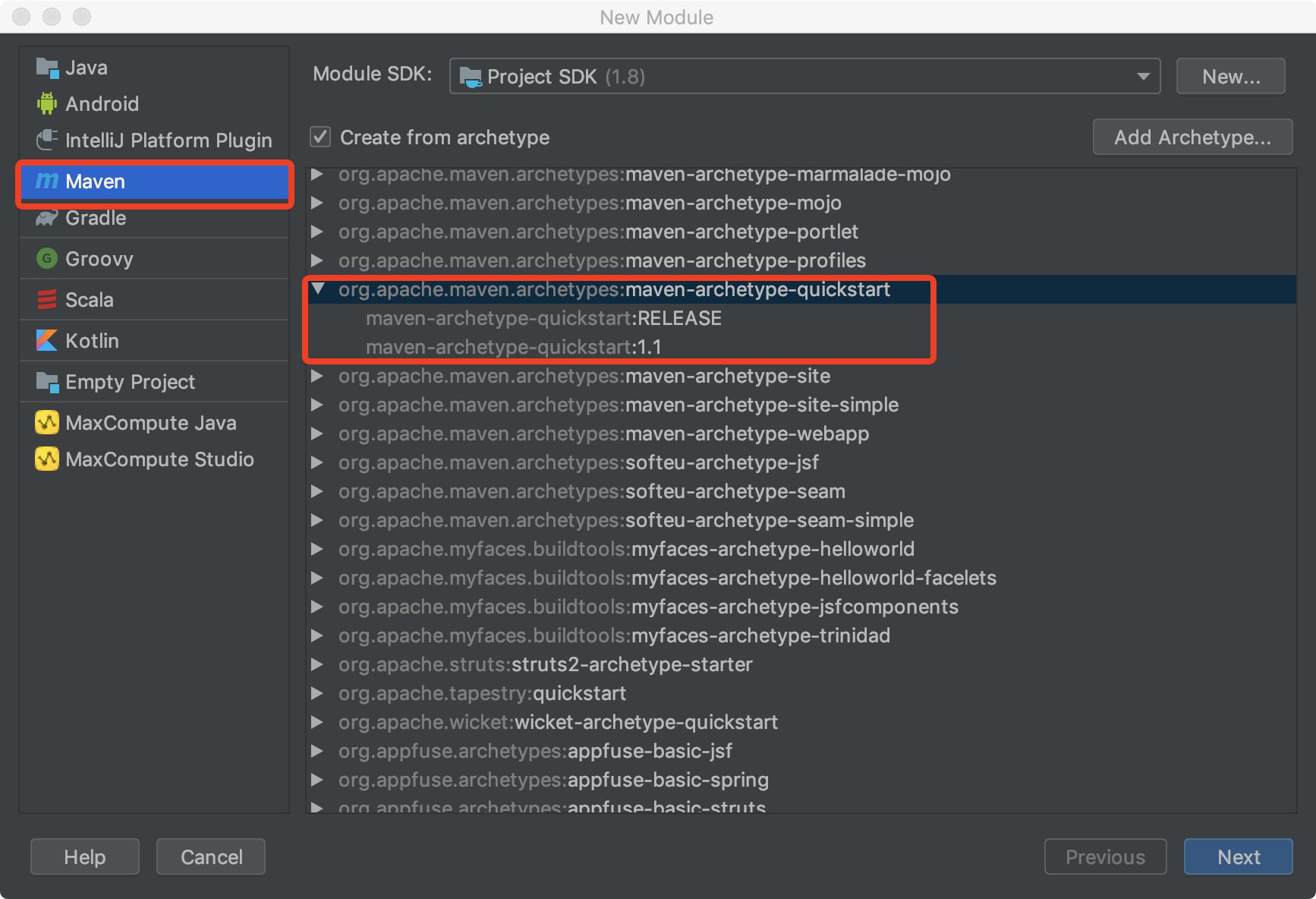Viewport: 1316px width, 899px height.
Task: Select Empty Project option
Action: click(x=154, y=381)
